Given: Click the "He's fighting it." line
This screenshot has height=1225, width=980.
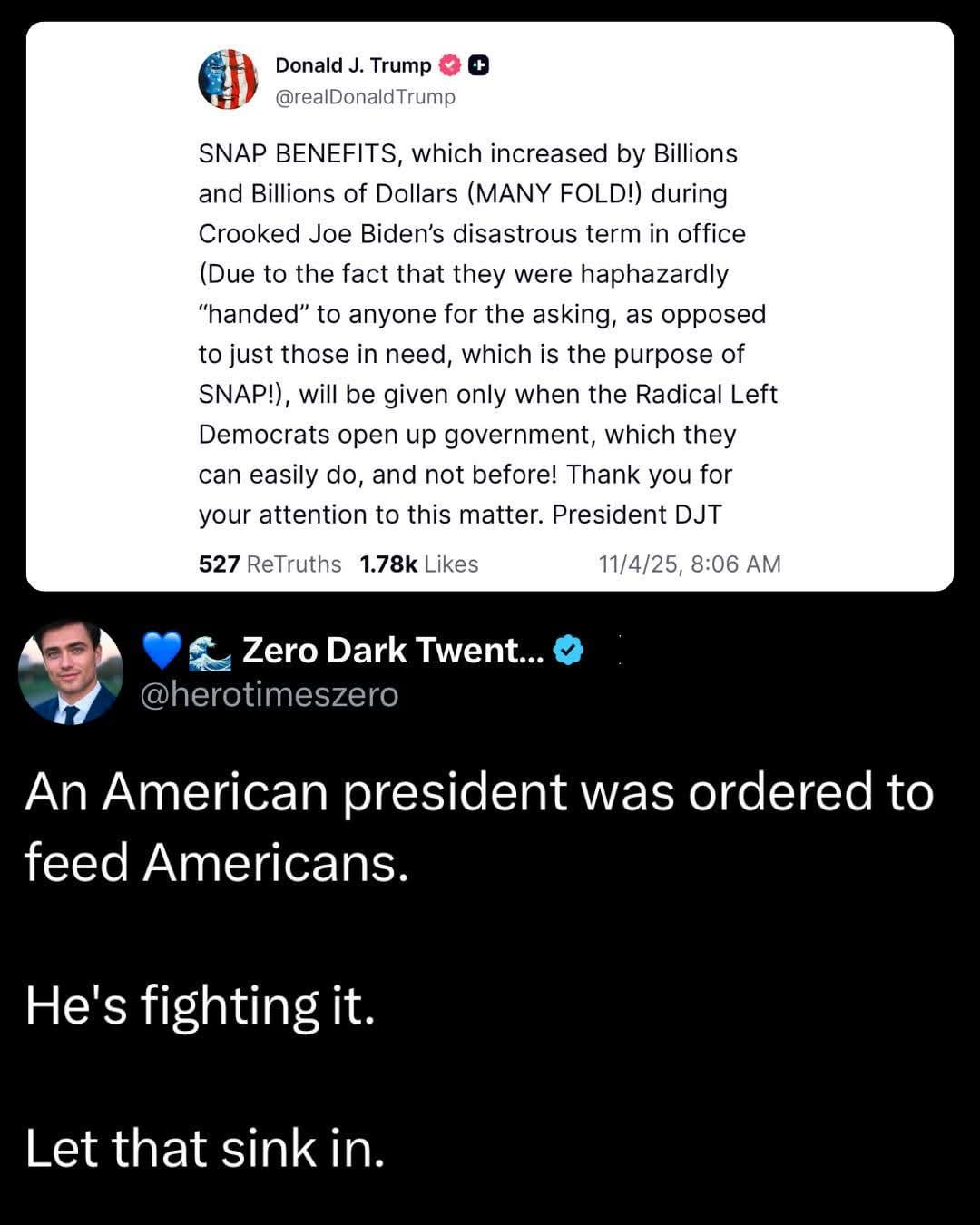Looking at the screenshot, I should tap(200, 1005).
